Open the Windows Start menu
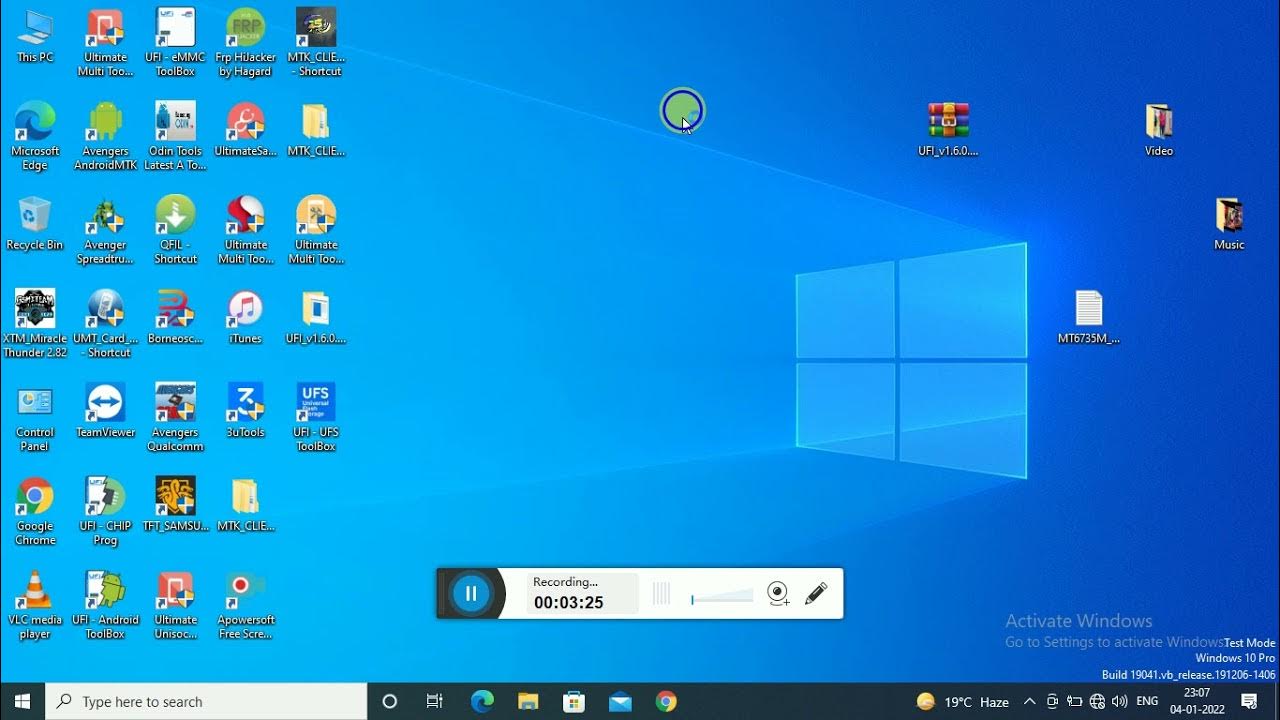 (x=22, y=701)
